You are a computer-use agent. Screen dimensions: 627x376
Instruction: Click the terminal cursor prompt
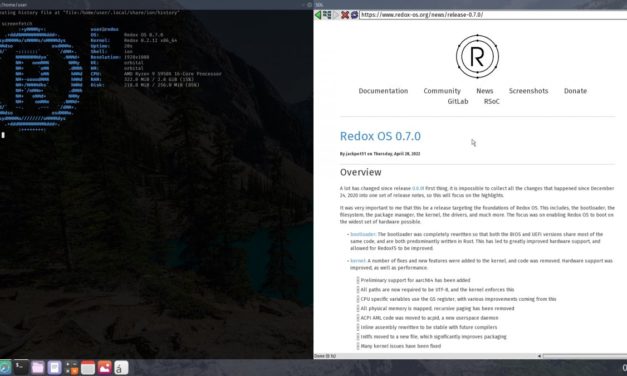tap(3, 135)
